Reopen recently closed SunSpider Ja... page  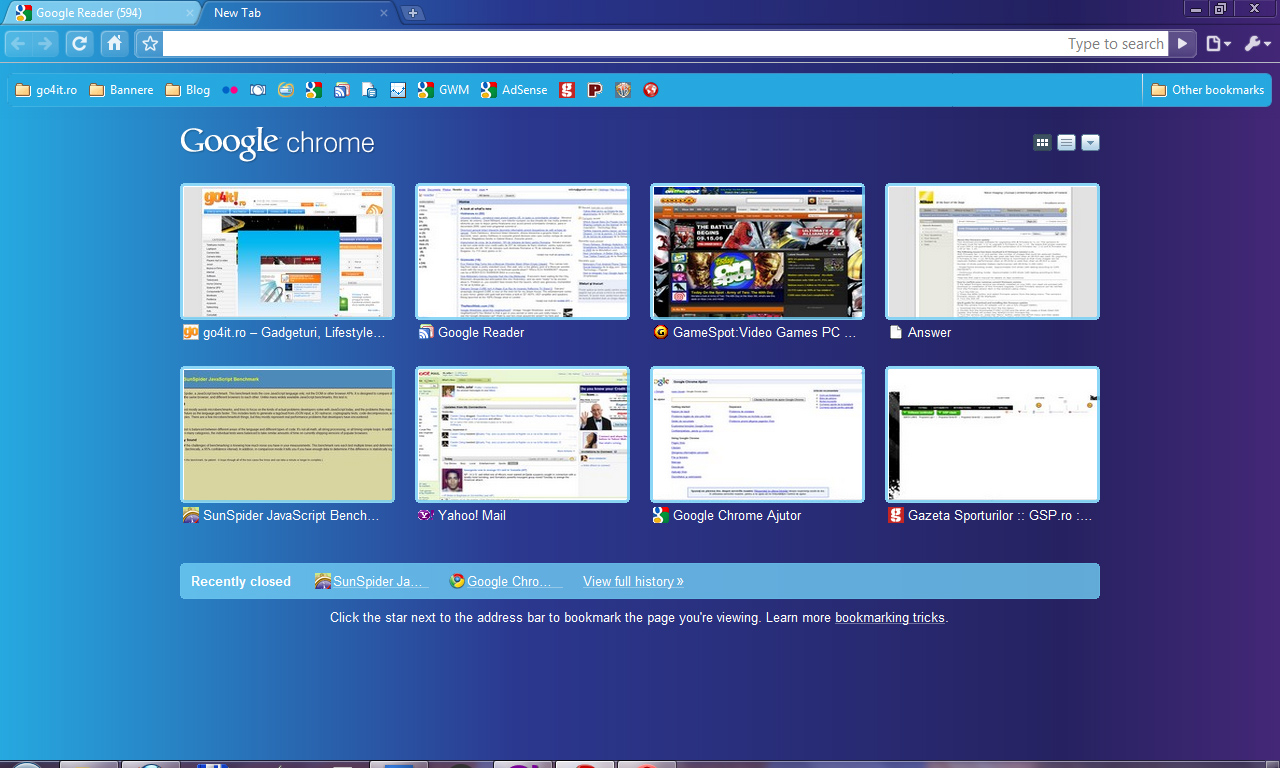372,581
